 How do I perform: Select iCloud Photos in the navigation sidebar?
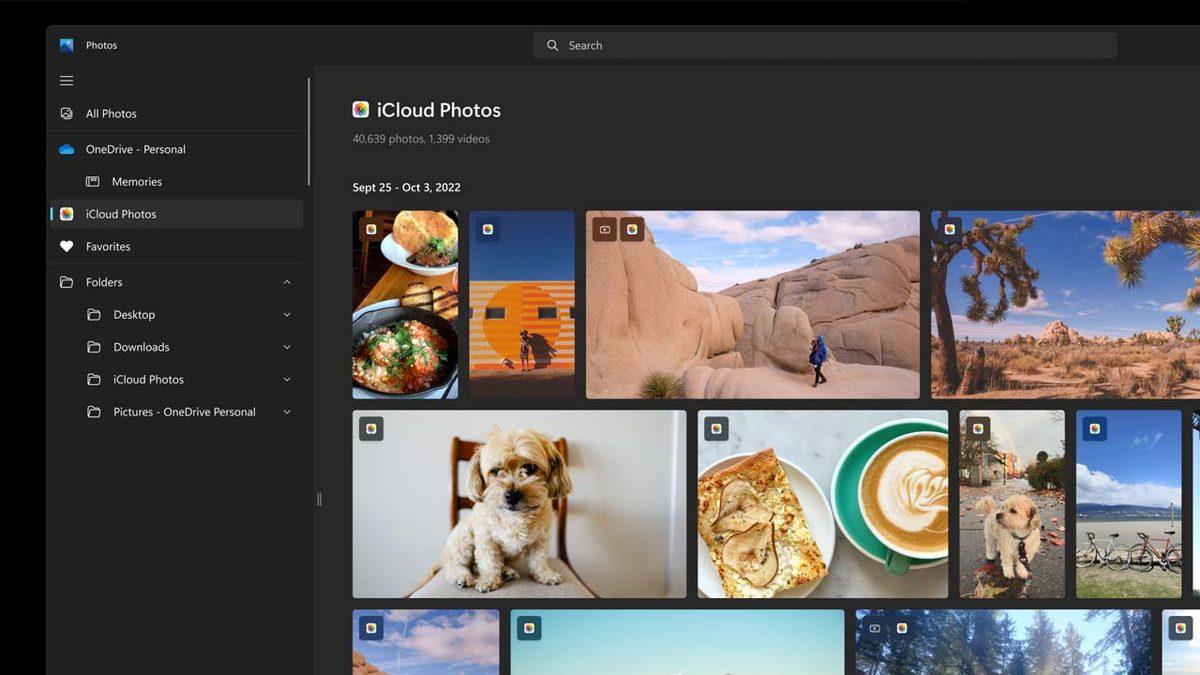121,214
